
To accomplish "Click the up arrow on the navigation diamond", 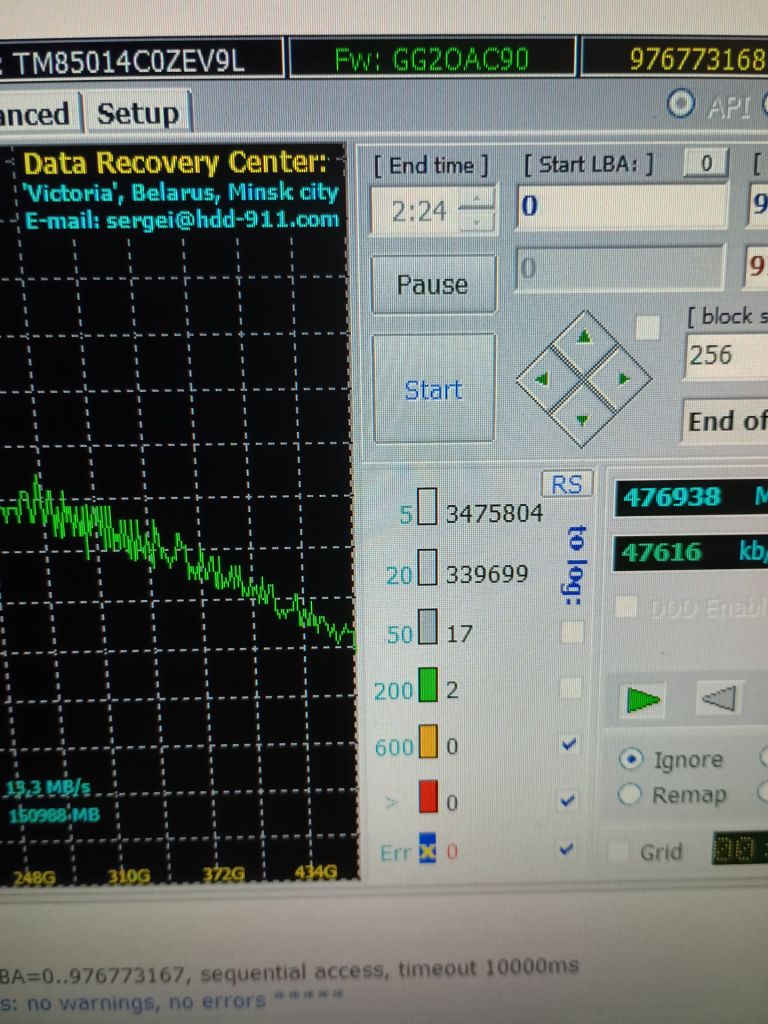I will (x=584, y=336).
